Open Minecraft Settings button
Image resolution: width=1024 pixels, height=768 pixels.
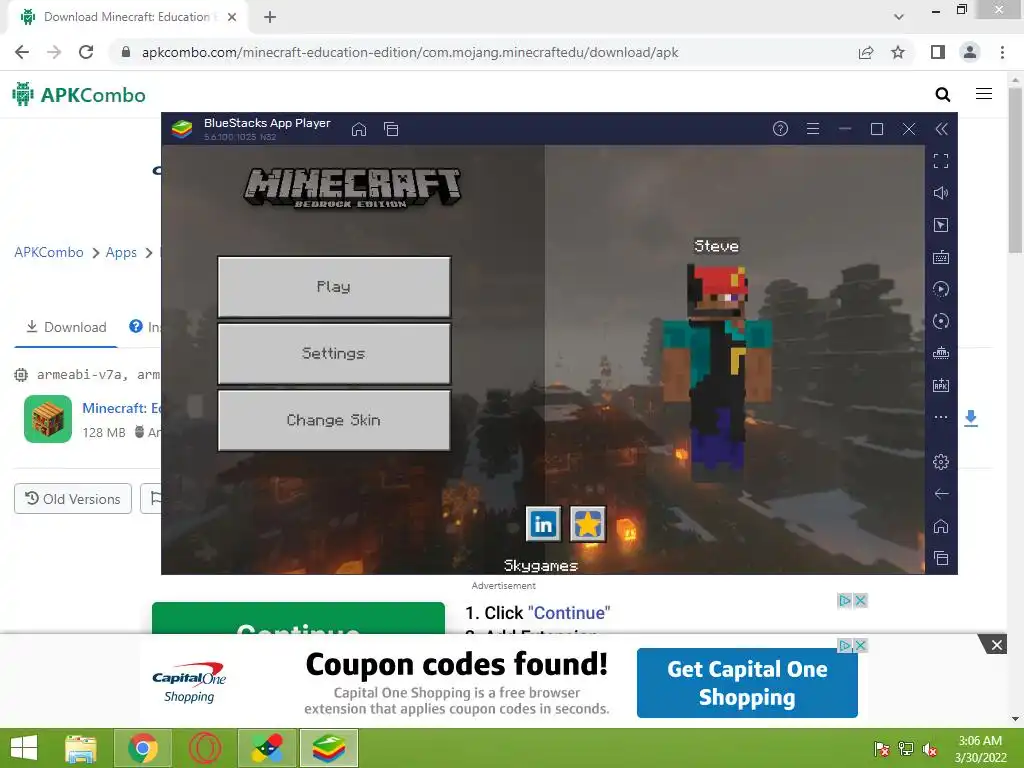pos(334,353)
